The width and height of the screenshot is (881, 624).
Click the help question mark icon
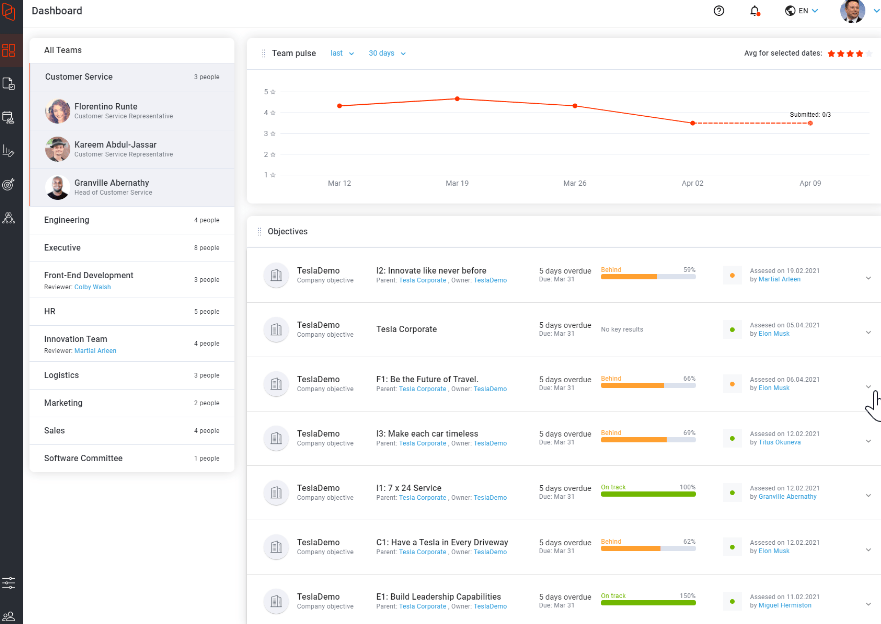point(719,11)
